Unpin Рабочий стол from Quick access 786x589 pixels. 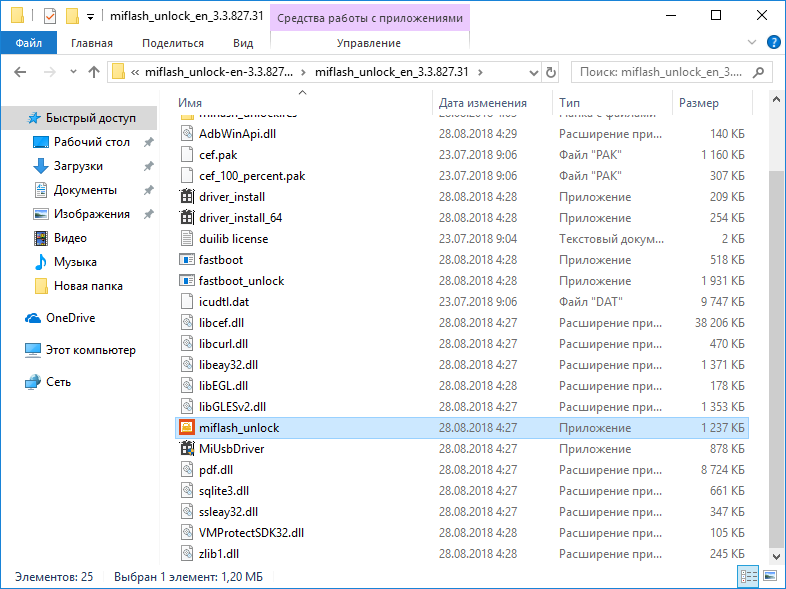148,142
